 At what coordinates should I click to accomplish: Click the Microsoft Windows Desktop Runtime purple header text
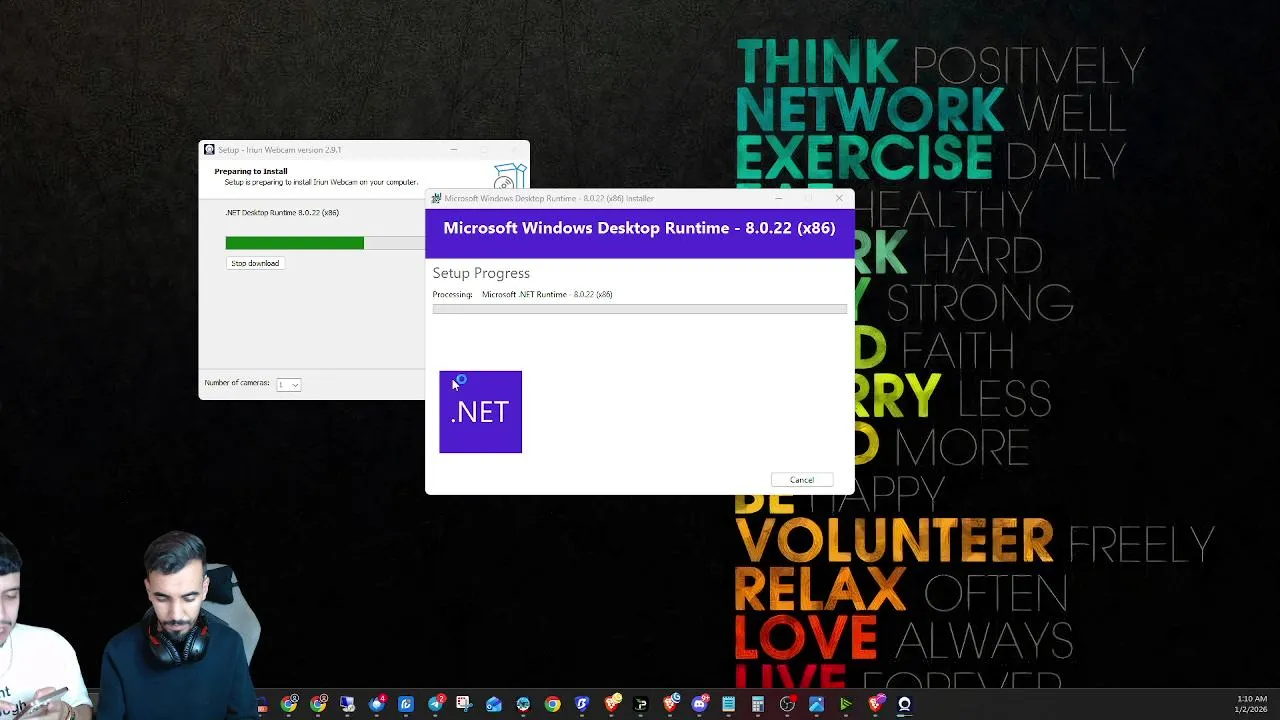coord(639,228)
